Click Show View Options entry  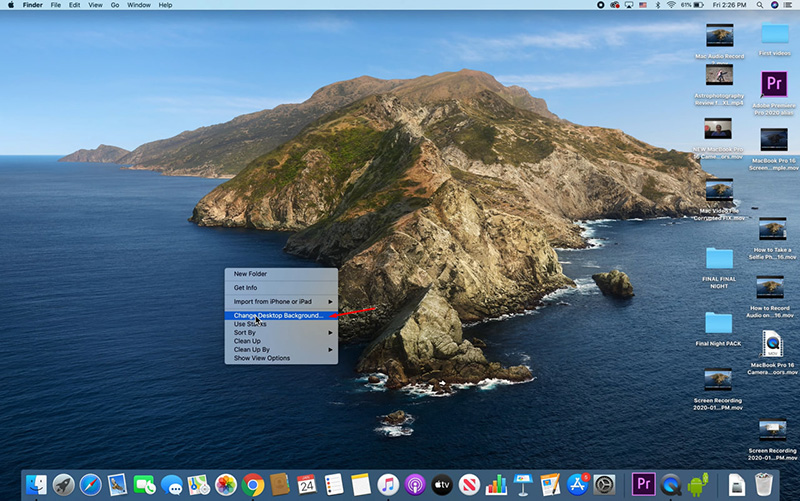[262, 358]
